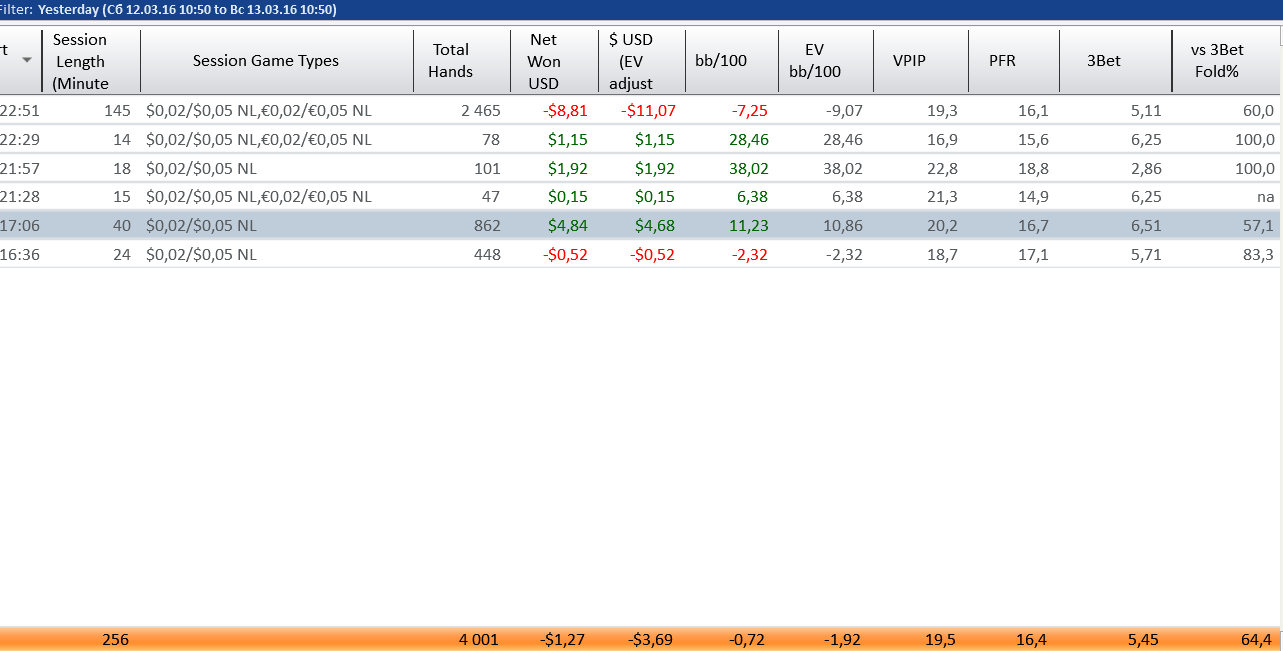Click VPIP value 22,8

[x=942, y=168]
